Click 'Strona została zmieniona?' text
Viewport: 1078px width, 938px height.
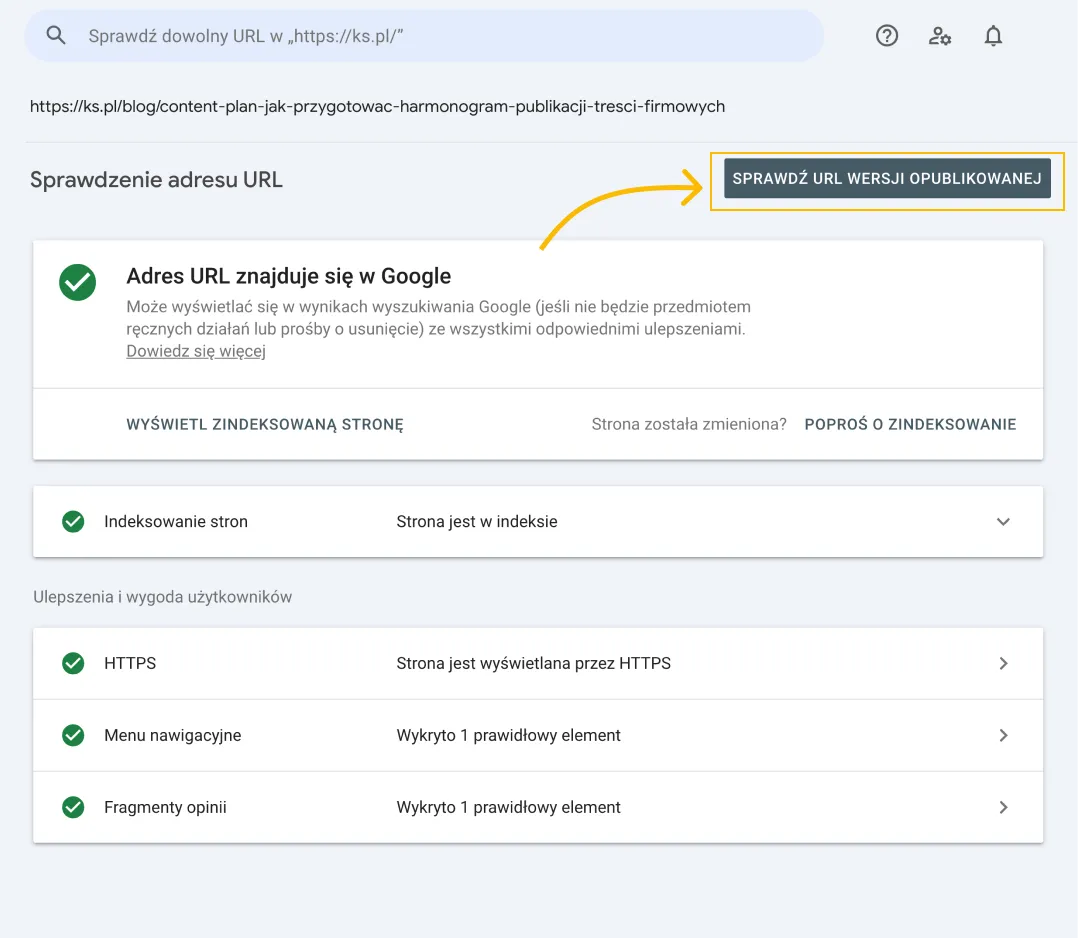[689, 424]
